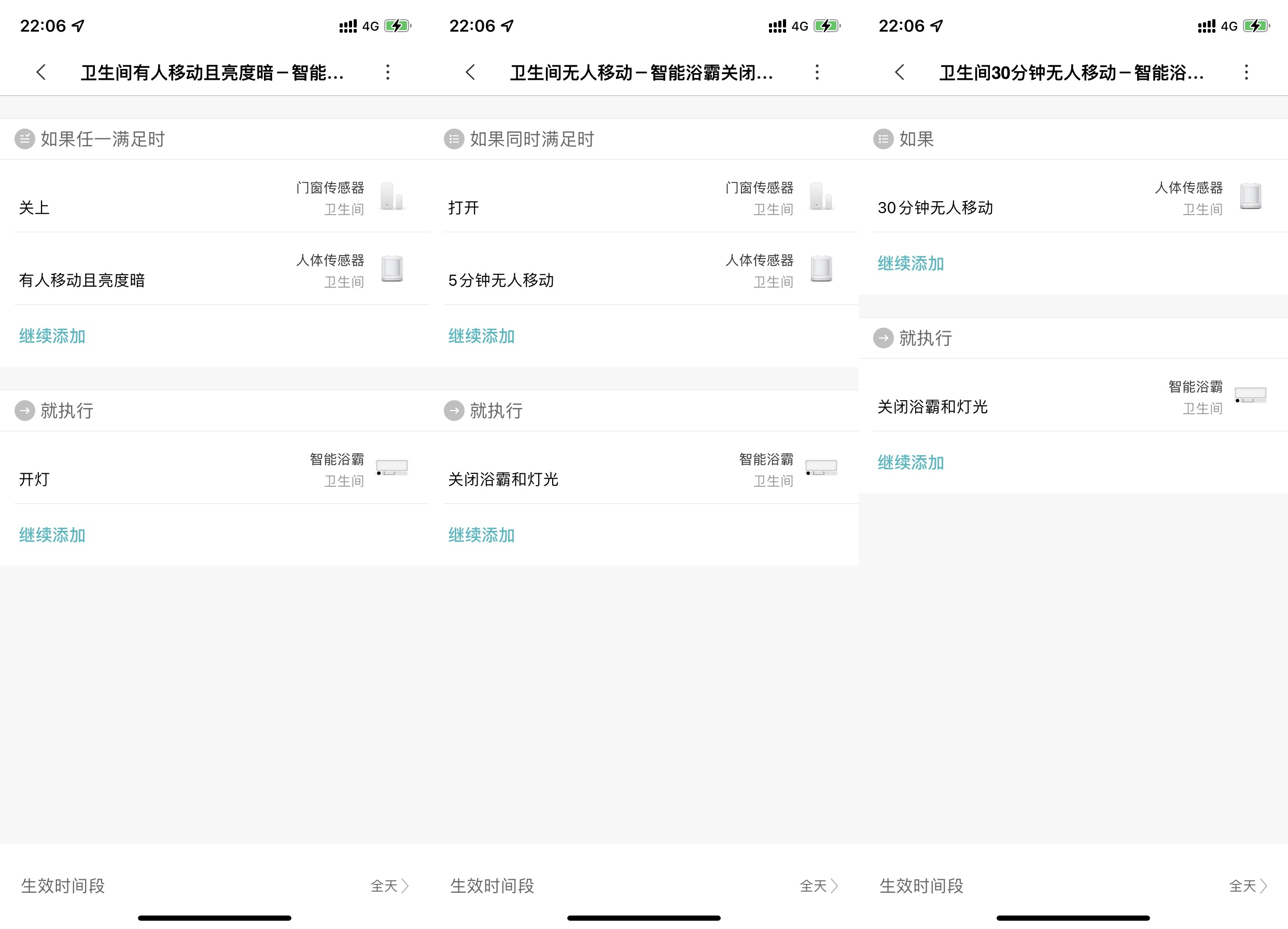Tap the bath heater icon in third scene's action
The height and width of the screenshot is (929, 1288).
pos(1250,396)
